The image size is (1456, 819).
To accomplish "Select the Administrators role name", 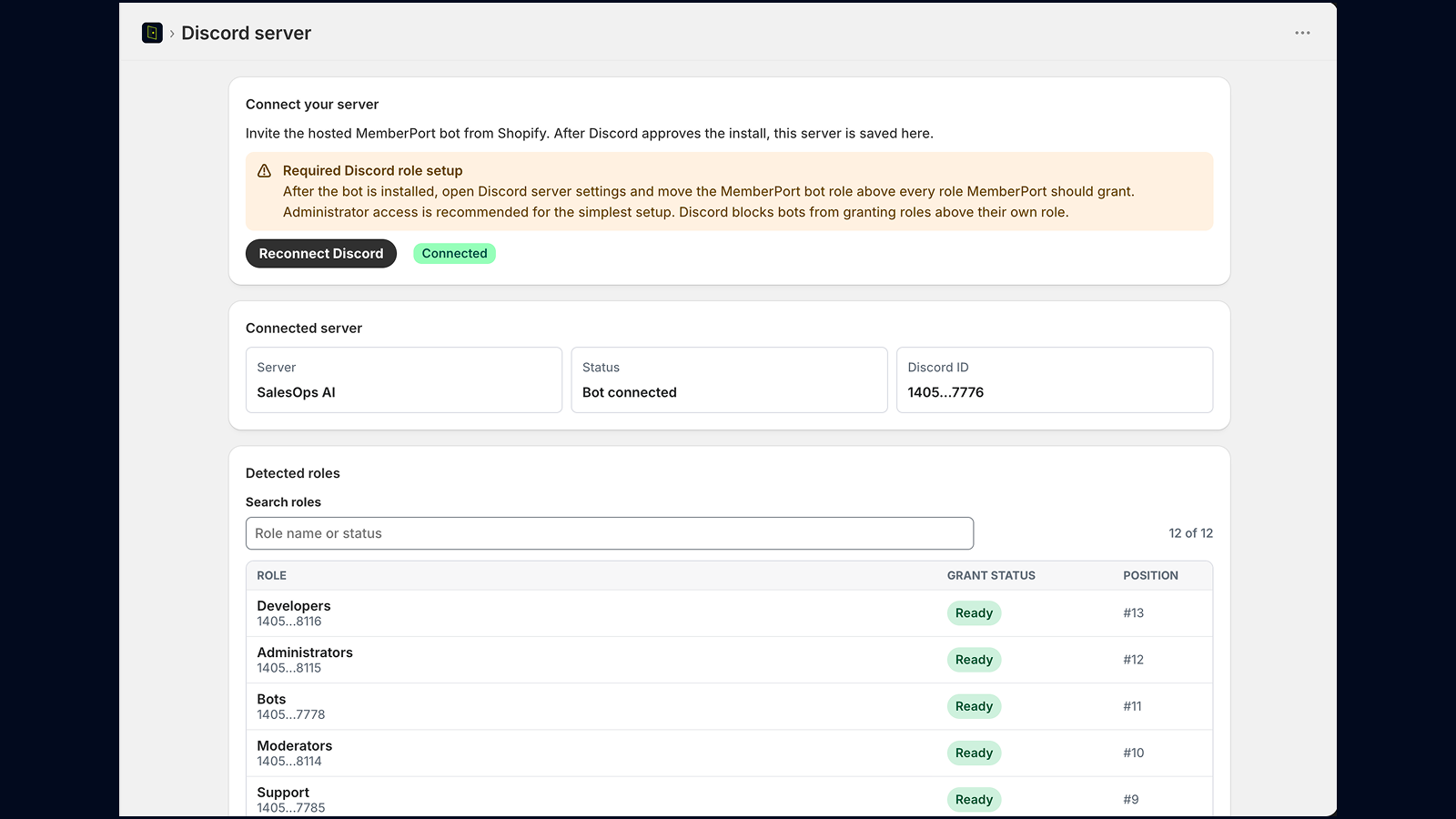I will click(305, 652).
